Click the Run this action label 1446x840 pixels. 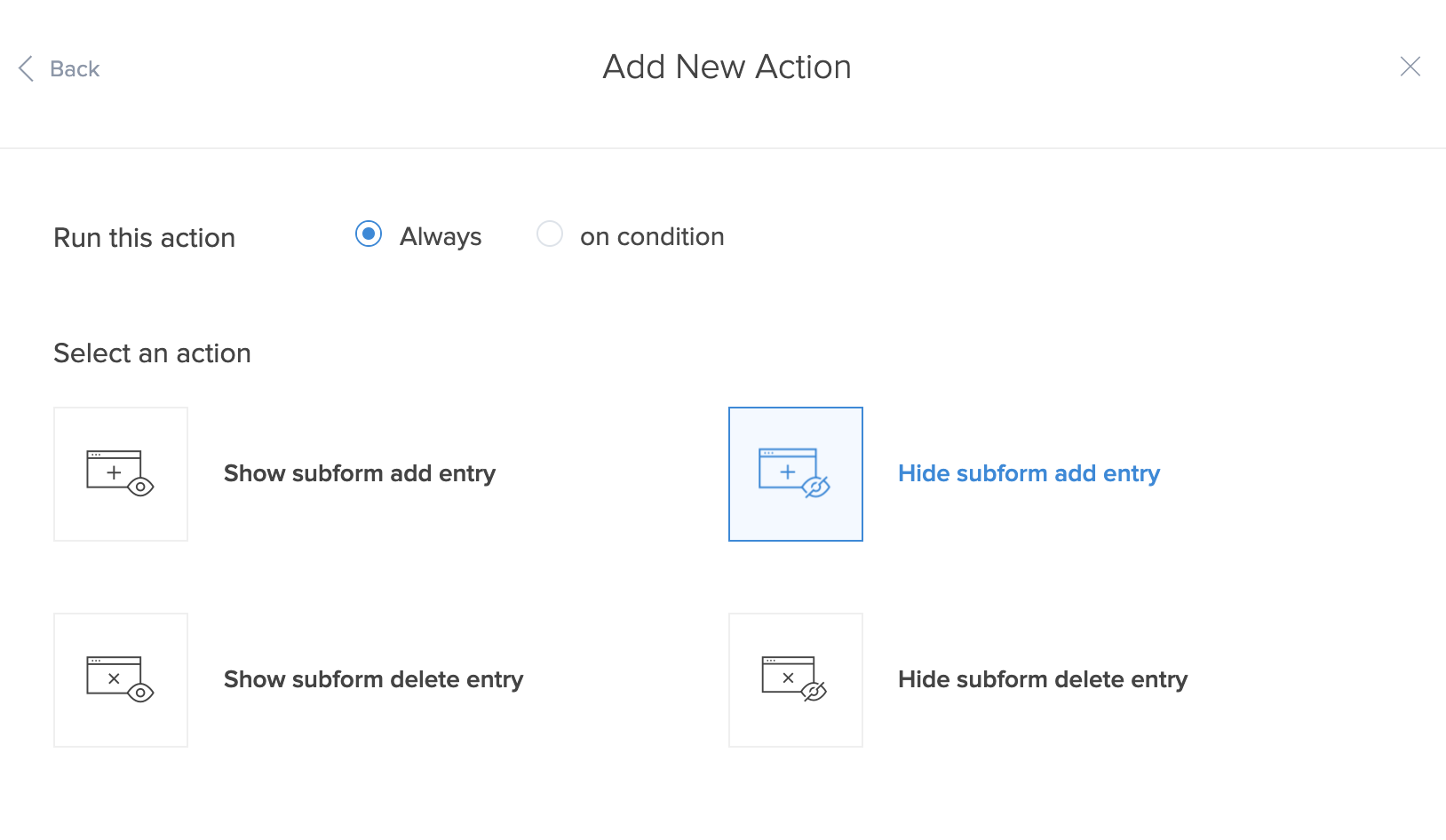pos(145,238)
